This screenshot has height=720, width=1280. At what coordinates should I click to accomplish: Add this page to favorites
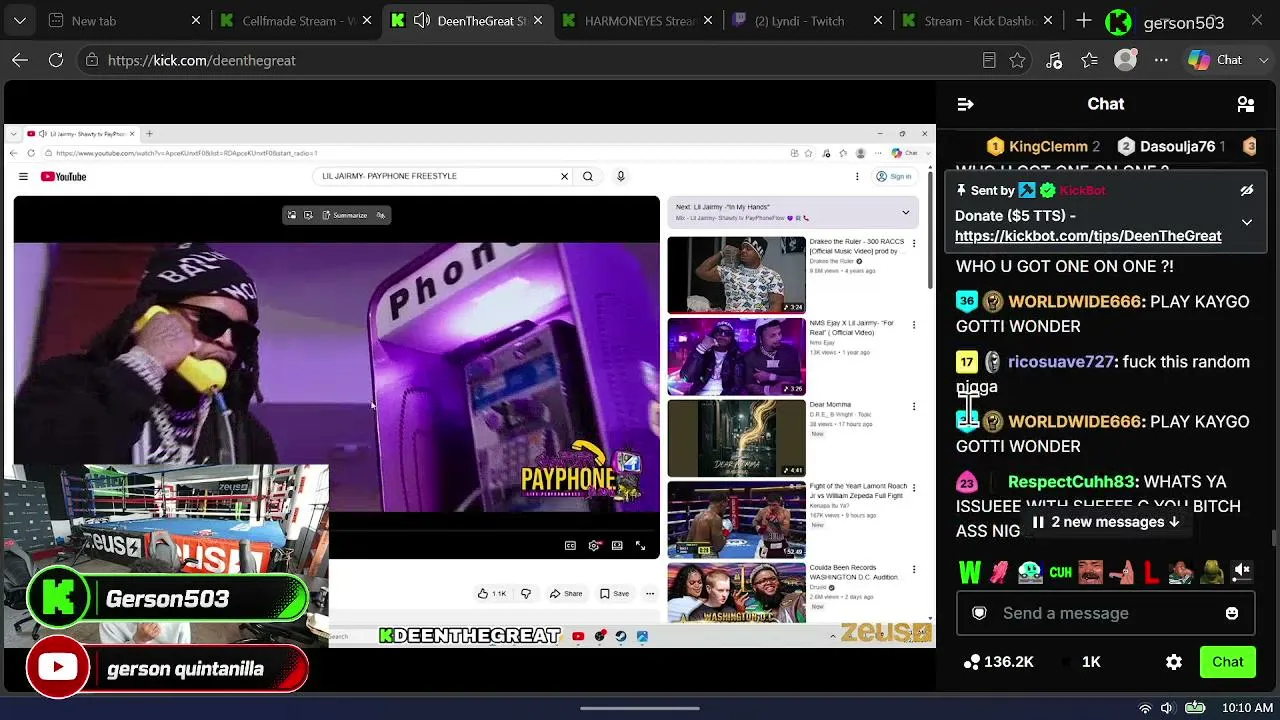coord(1017,60)
